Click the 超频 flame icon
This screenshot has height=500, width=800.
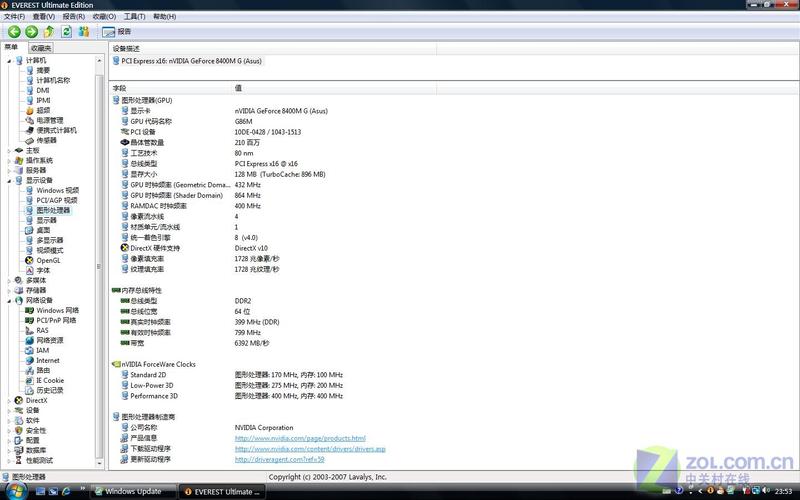pos(30,110)
